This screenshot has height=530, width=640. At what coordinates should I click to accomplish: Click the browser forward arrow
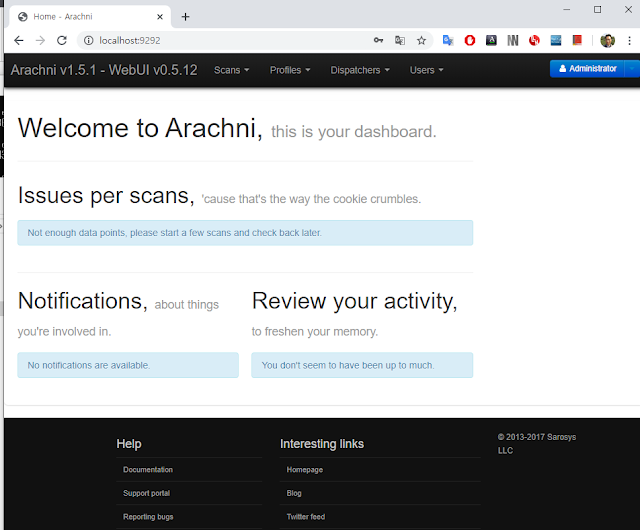point(40,40)
